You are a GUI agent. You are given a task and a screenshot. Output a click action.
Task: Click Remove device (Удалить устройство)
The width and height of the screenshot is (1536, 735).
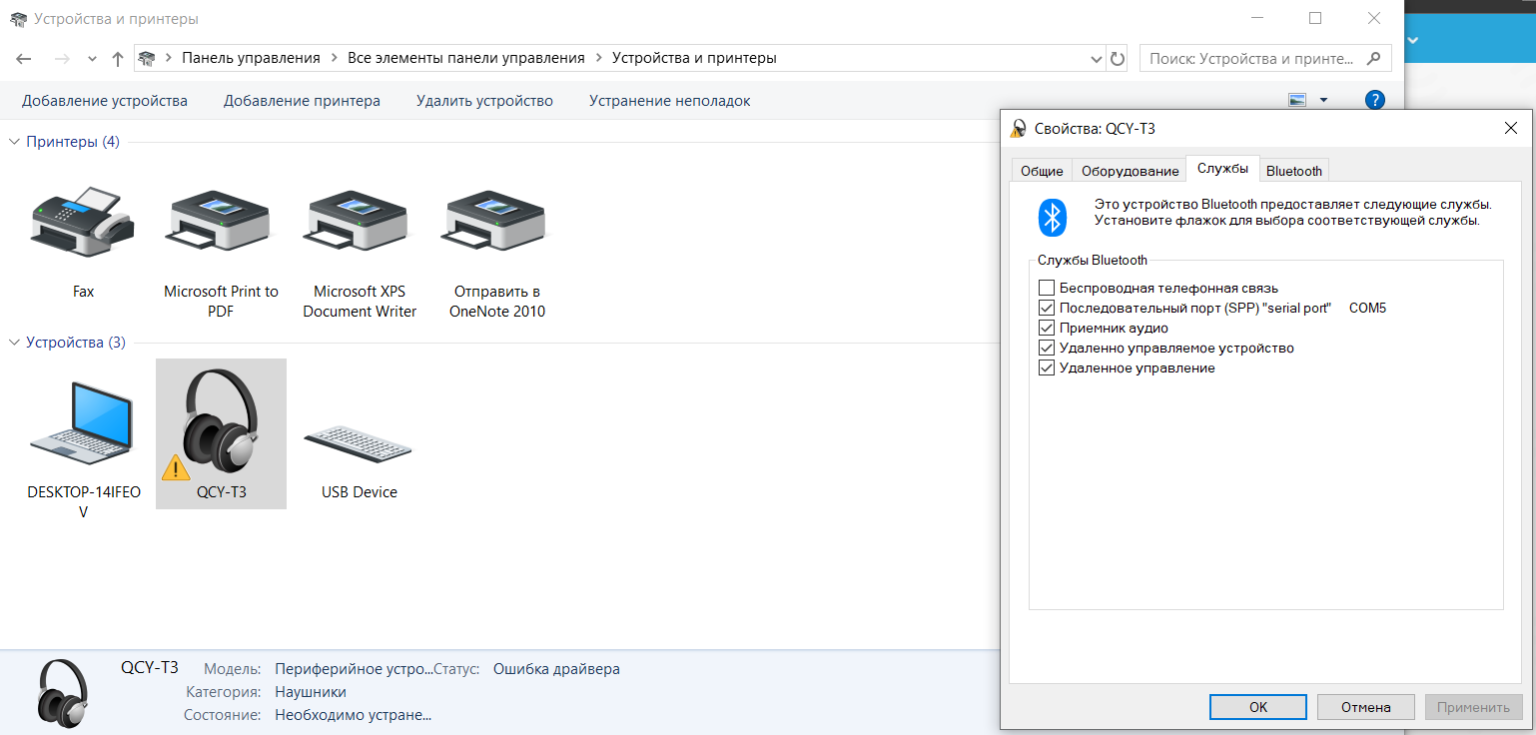click(484, 101)
